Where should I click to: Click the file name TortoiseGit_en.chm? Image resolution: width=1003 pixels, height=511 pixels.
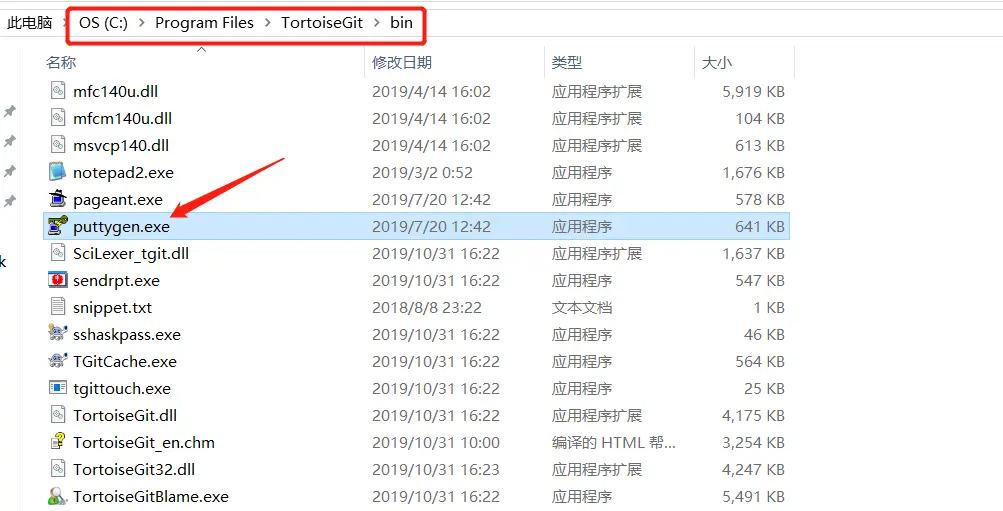pyautogui.click(x=144, y=443)
